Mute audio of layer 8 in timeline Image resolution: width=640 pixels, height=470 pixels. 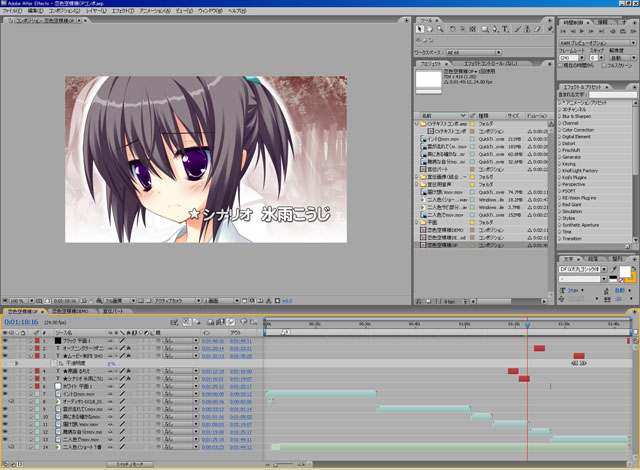point(11,402)
